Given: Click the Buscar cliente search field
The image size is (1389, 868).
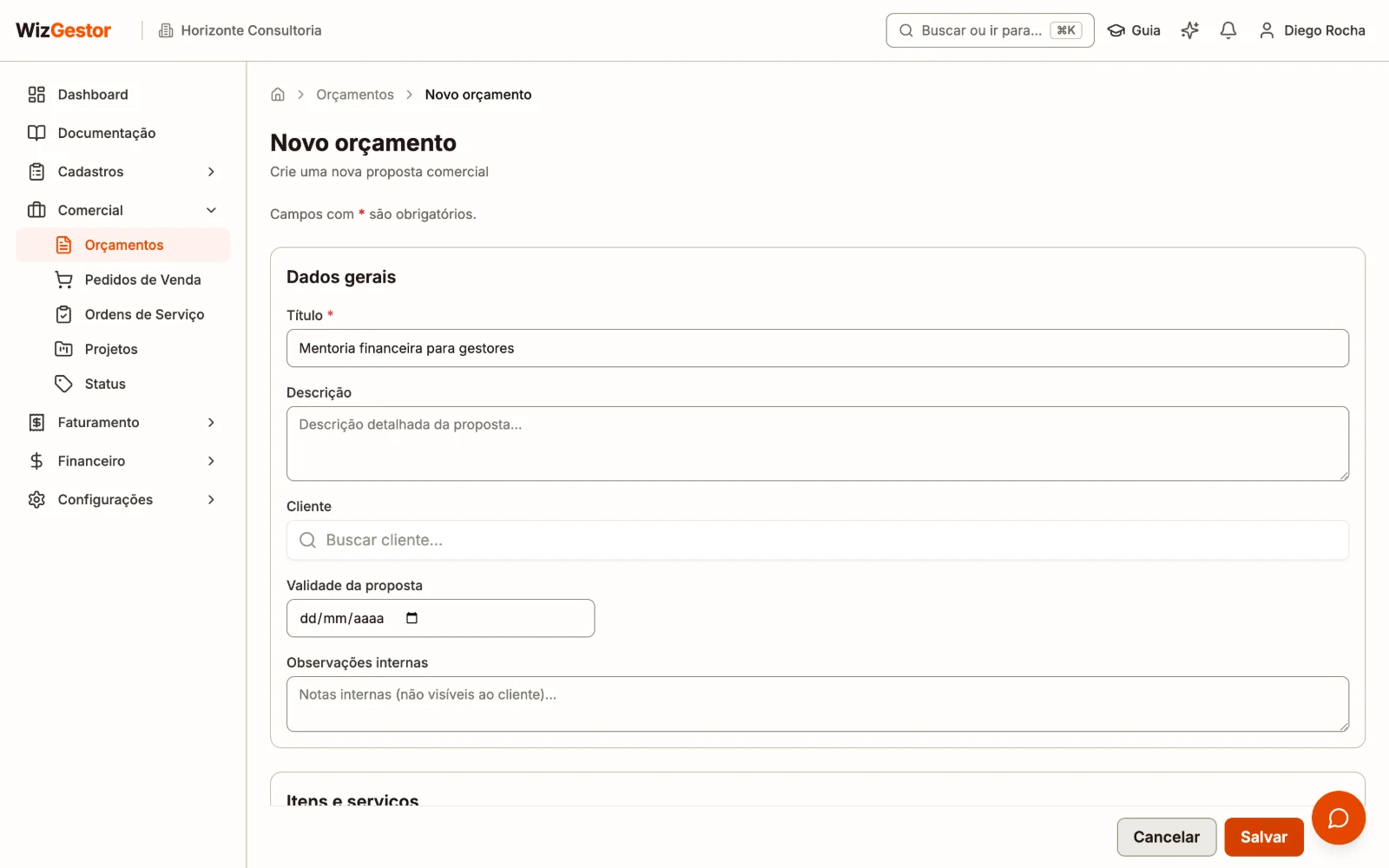Looking at the screenshot, I should point(818,540).
